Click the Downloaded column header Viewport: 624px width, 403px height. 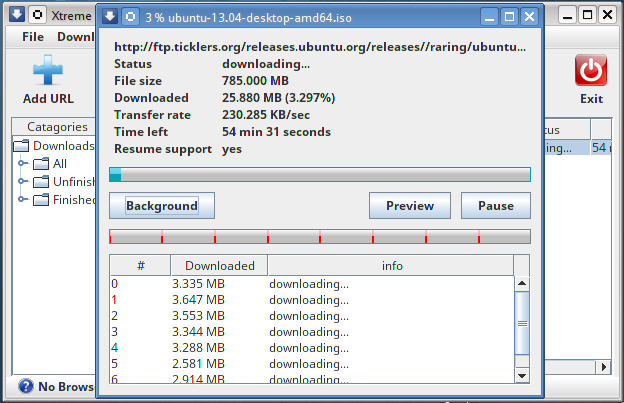[x=220, y=265]
